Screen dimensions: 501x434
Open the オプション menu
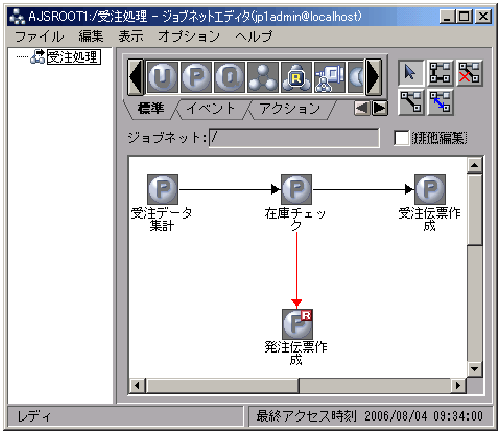tap(189, 36)
